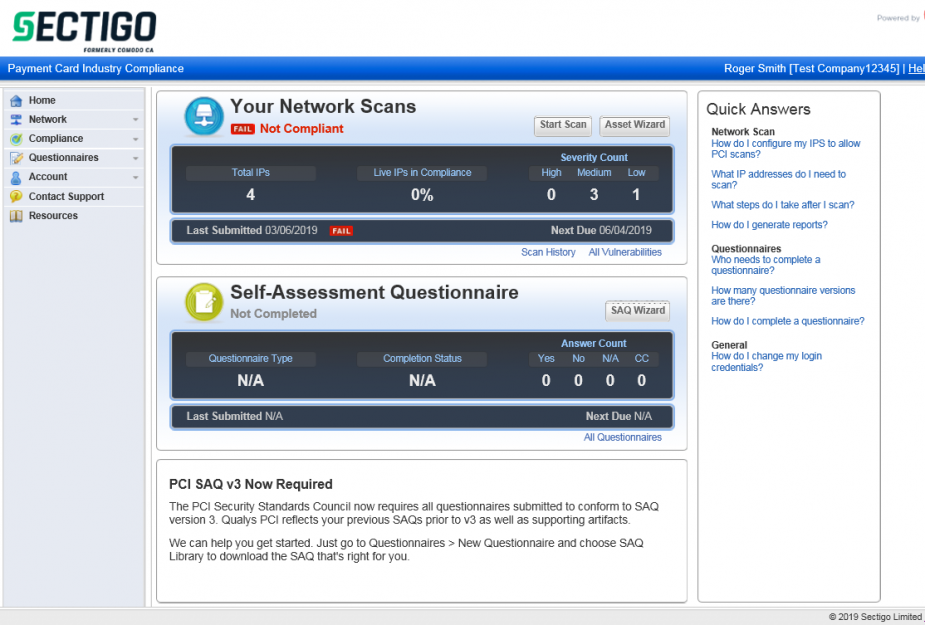The height and width of the screenshot is (625, 925).
Task: Open 'How do I complete a questionnaire?'
Action: (x=788, y=321)
